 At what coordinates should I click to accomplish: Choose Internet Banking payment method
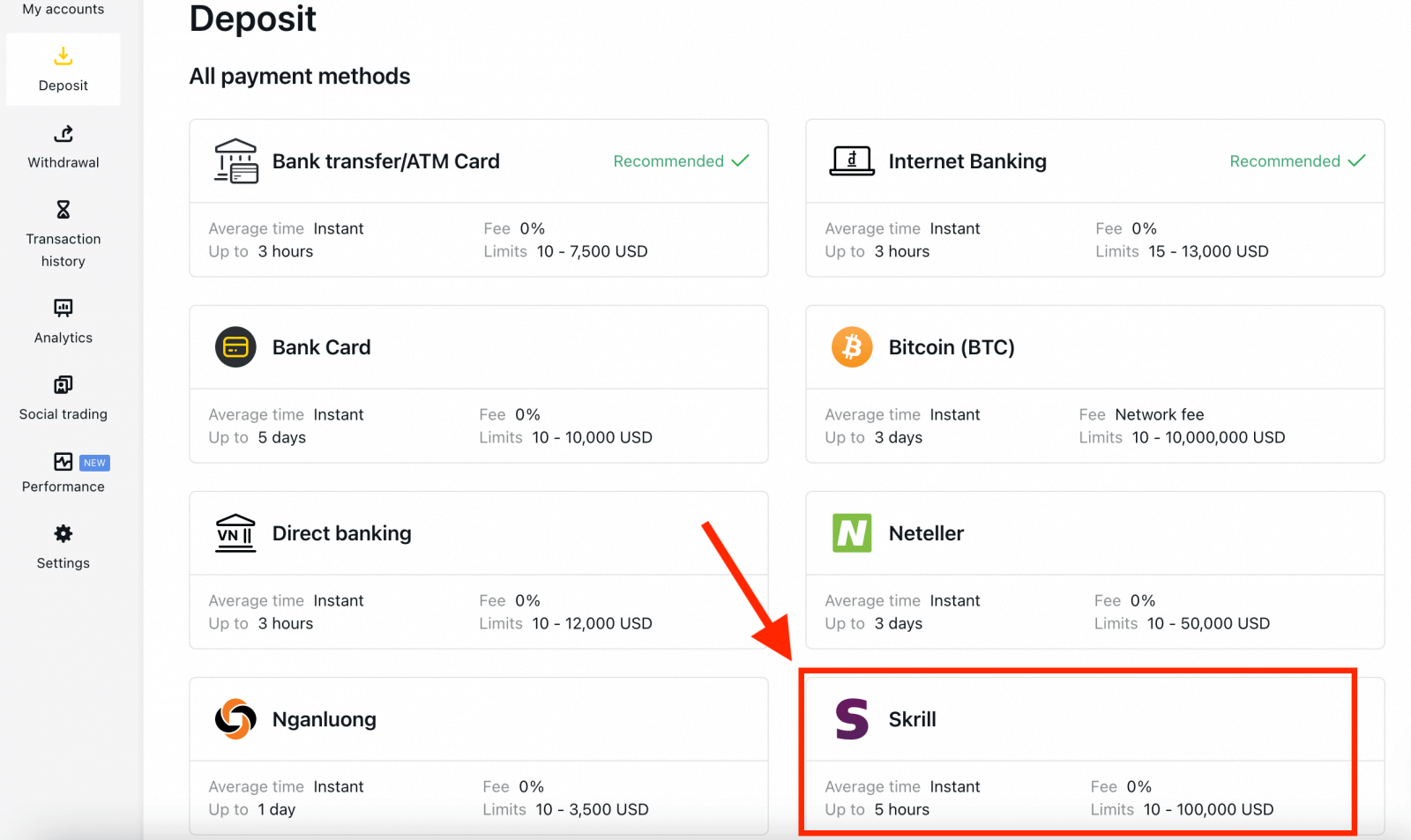(967, 161)
